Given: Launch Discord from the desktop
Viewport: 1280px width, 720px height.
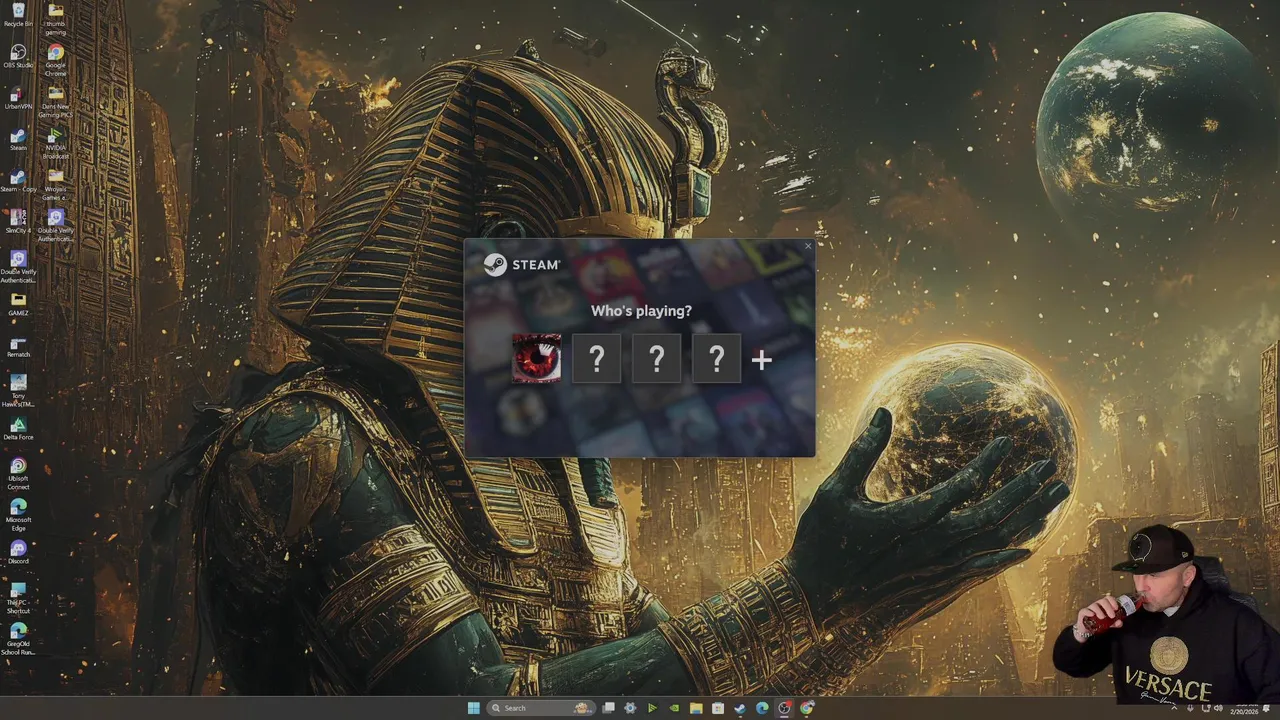Looking at the screenshot, I should 18,553.
